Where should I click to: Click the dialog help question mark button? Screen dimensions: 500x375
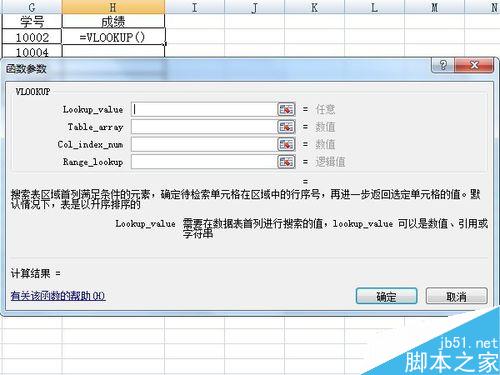(443, 65)
